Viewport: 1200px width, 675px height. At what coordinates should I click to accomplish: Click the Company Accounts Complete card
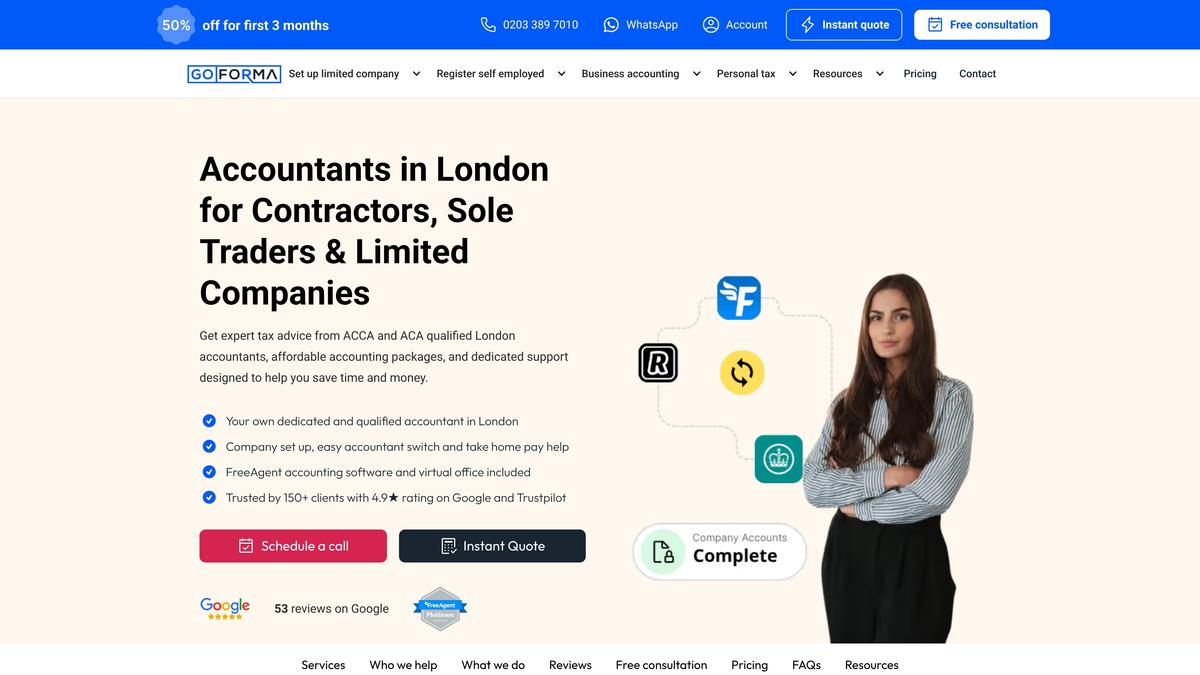[720, 551]
